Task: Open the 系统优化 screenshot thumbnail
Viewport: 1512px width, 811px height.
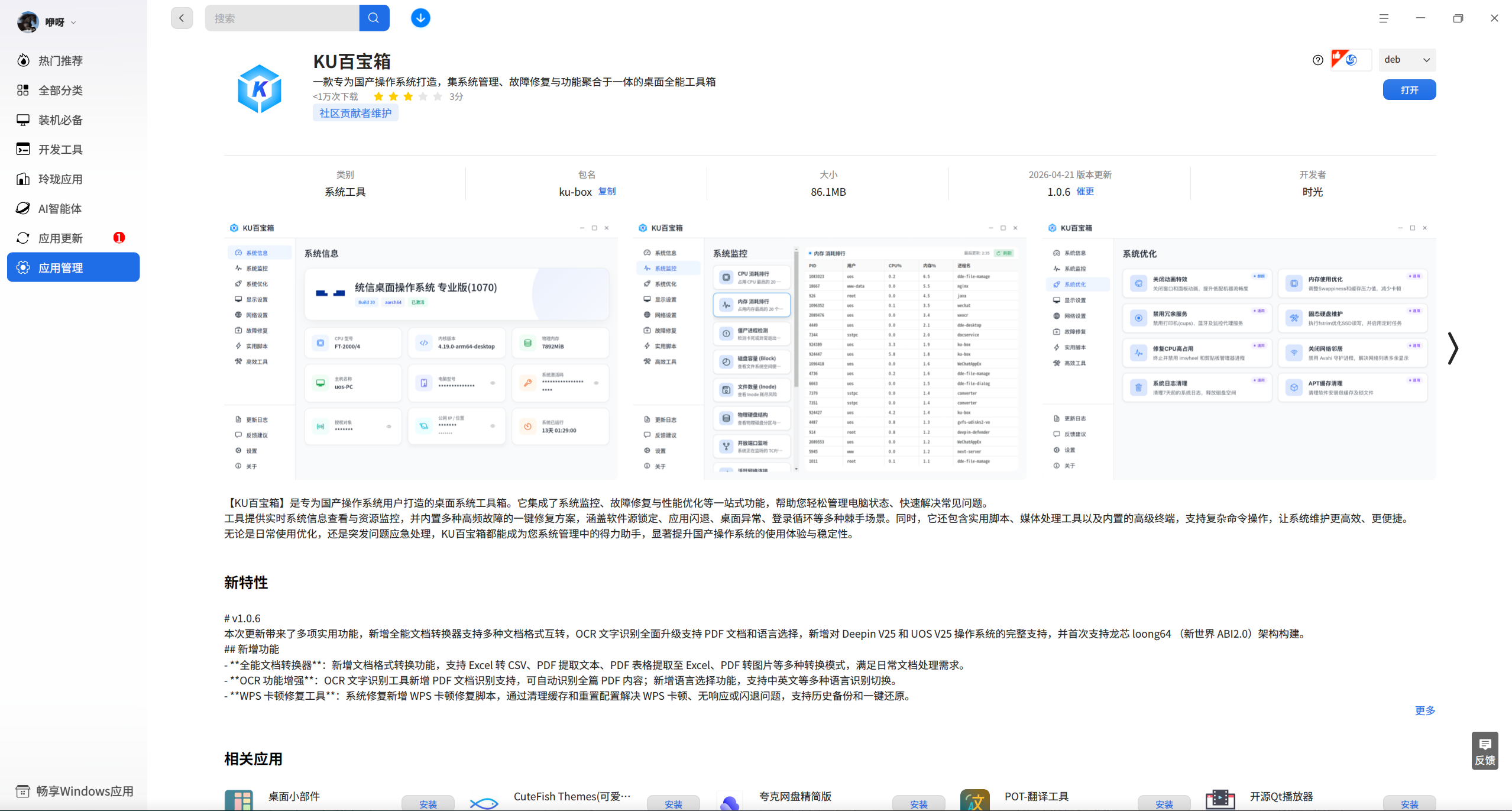Action: (1239, 349)
